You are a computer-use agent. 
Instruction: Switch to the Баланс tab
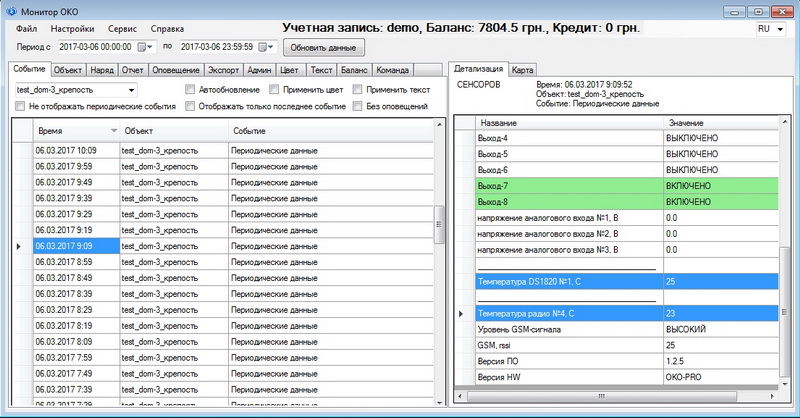coord(354,70)
